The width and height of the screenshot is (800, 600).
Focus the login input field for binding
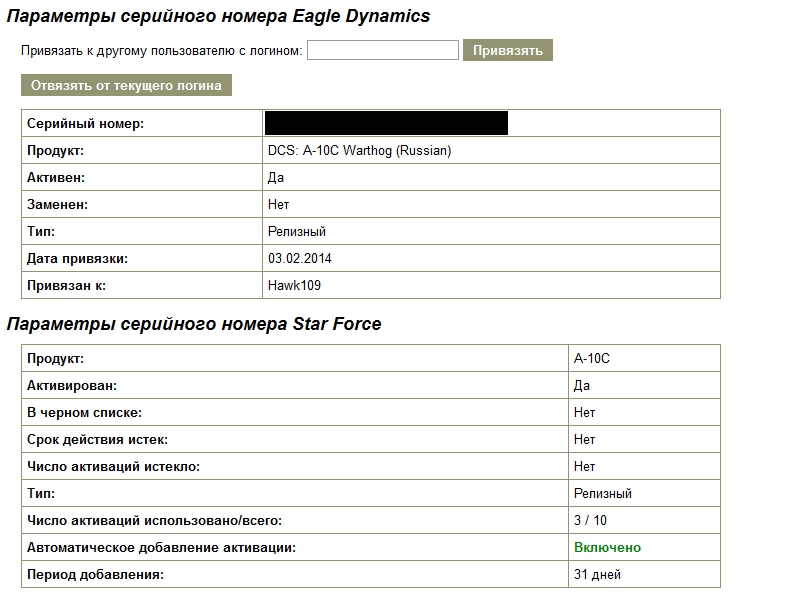tap(383, 50)
